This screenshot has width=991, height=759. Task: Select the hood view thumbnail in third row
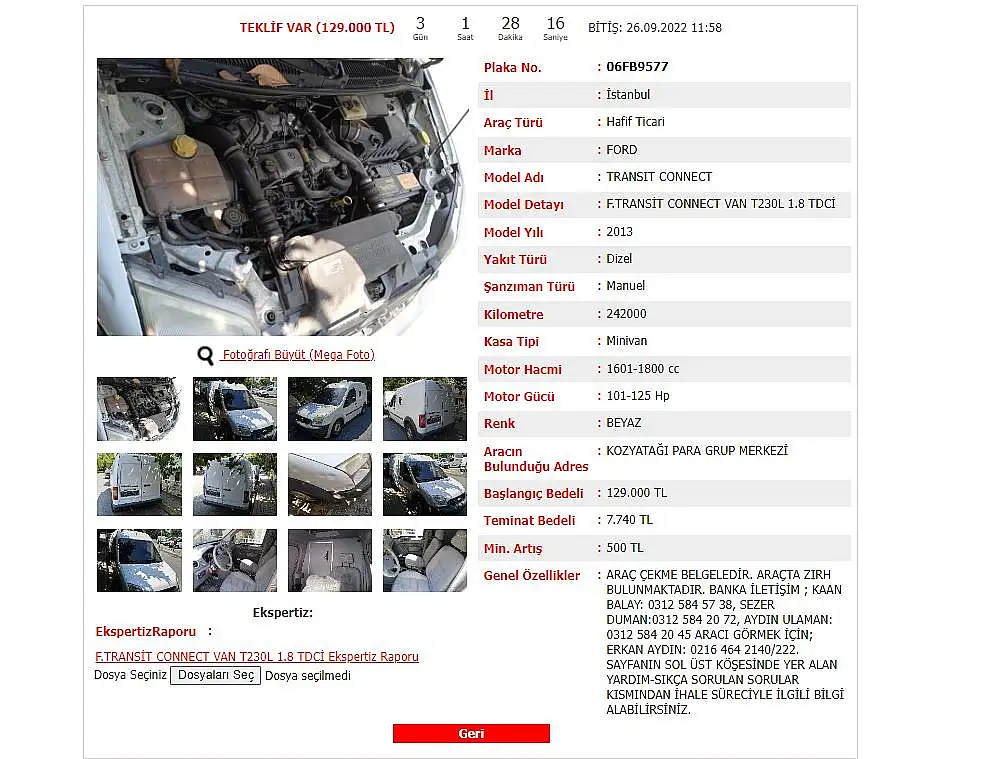coord(139,561)
